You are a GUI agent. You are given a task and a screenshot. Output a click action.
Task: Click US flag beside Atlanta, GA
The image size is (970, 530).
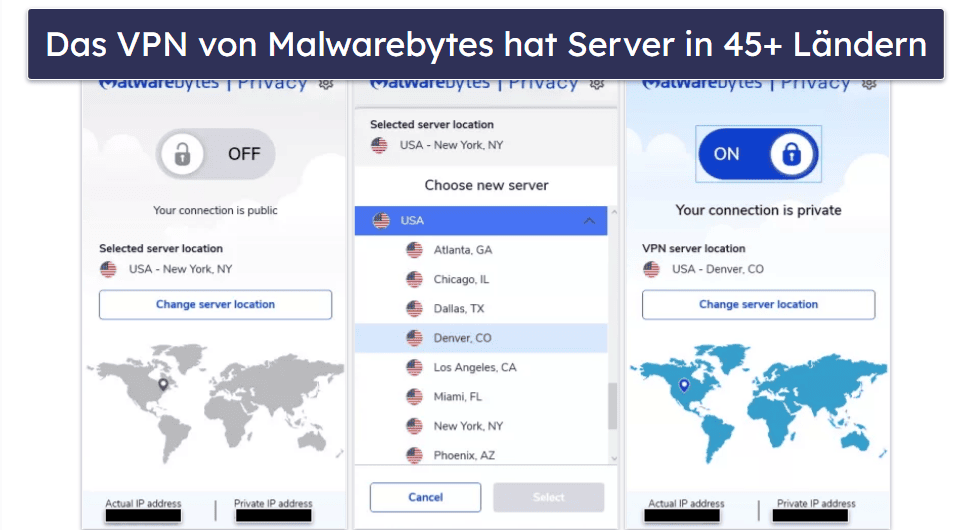(414, 250)
